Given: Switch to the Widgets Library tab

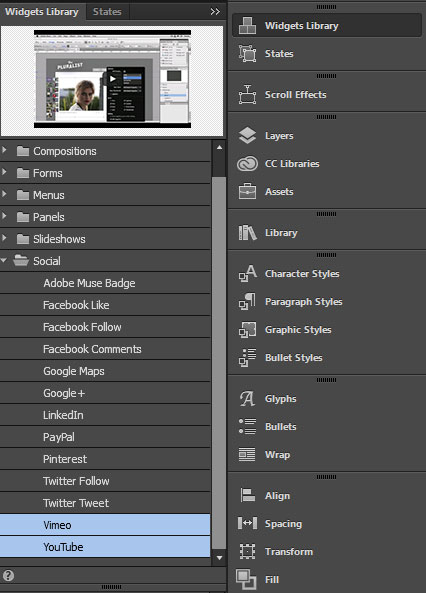Looking at the screenshot, I should click(x=42, y=12).
